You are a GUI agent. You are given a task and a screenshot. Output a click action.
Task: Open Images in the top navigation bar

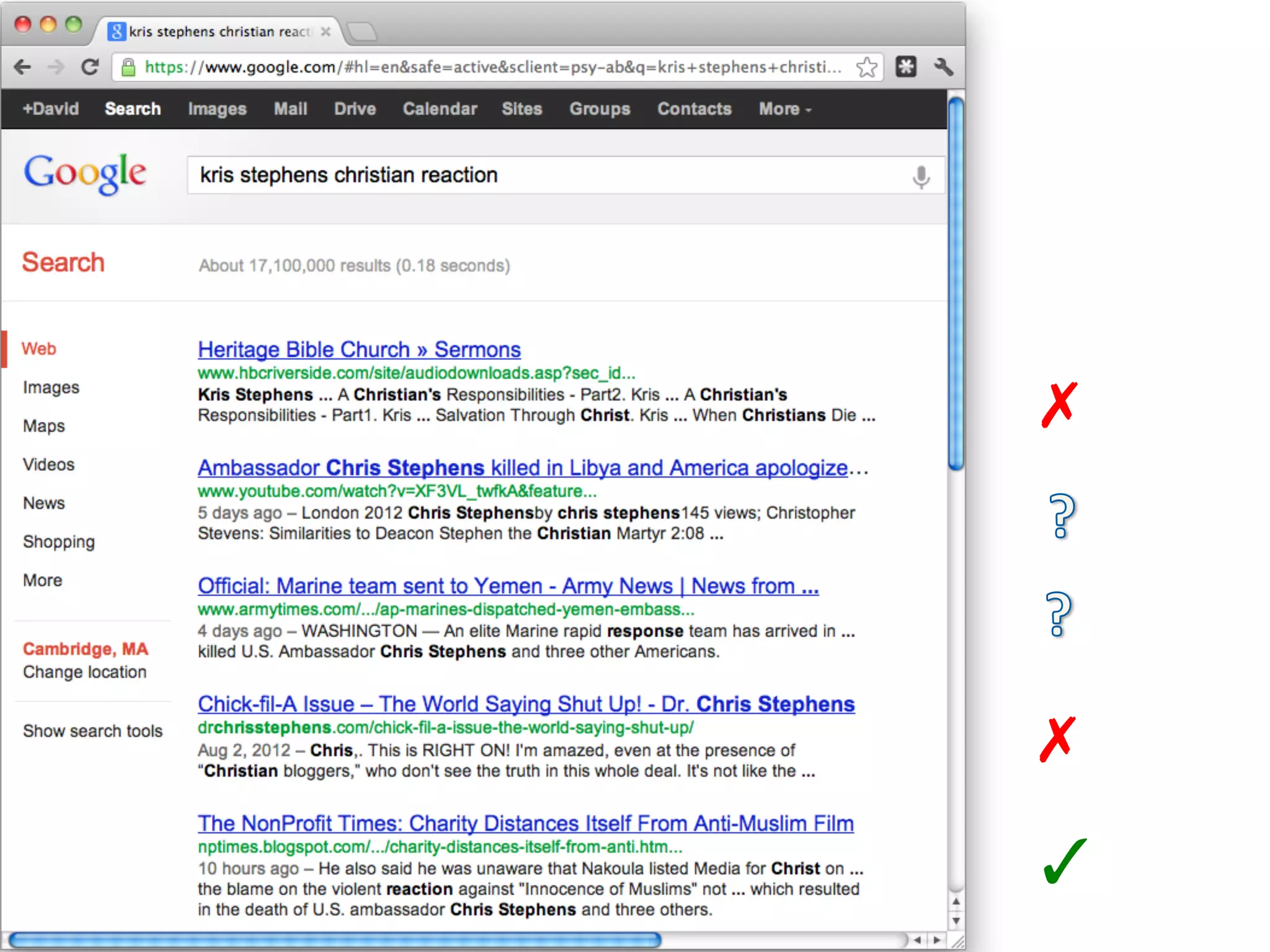217,109
